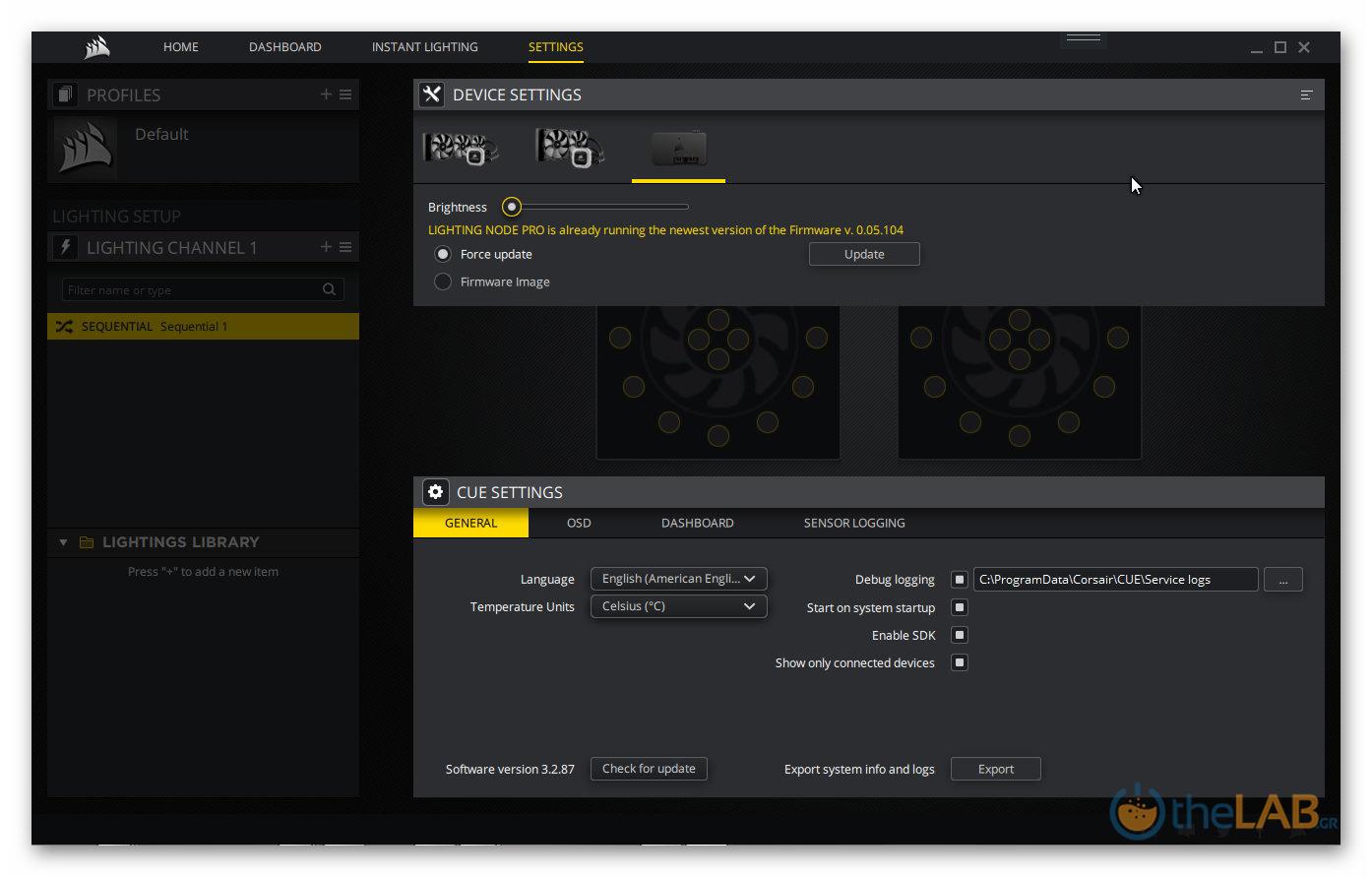Open Lighting Channel 1 options menu icon
The width and height of the screenshot is (1372, 877).
(x=345, y=247)
